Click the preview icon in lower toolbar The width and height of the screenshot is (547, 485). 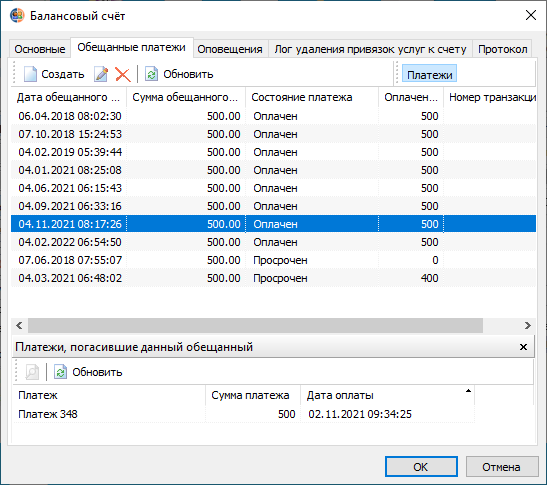(x=32, y=372)
